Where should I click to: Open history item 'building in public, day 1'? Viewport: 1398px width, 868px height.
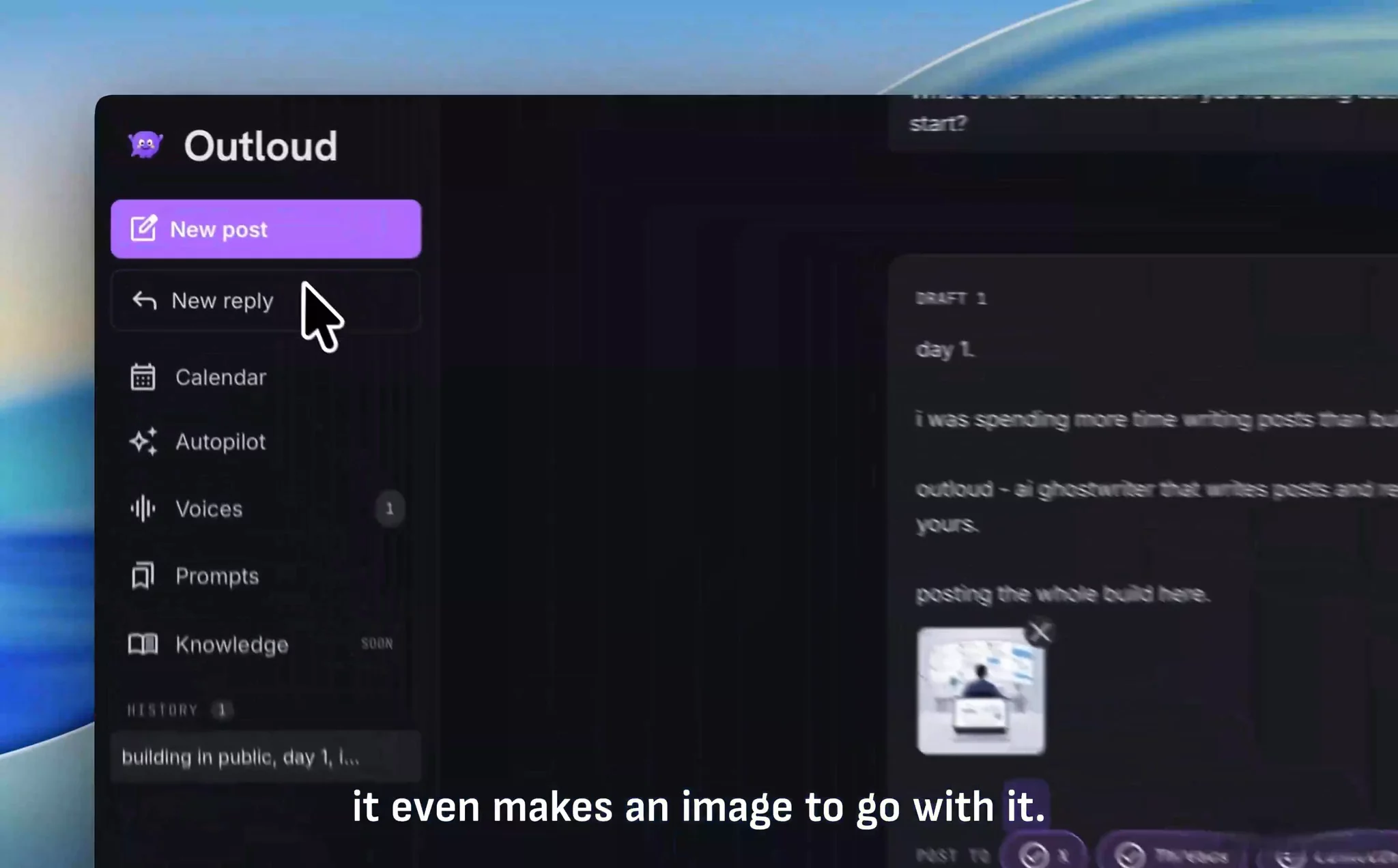pos(266,757)
